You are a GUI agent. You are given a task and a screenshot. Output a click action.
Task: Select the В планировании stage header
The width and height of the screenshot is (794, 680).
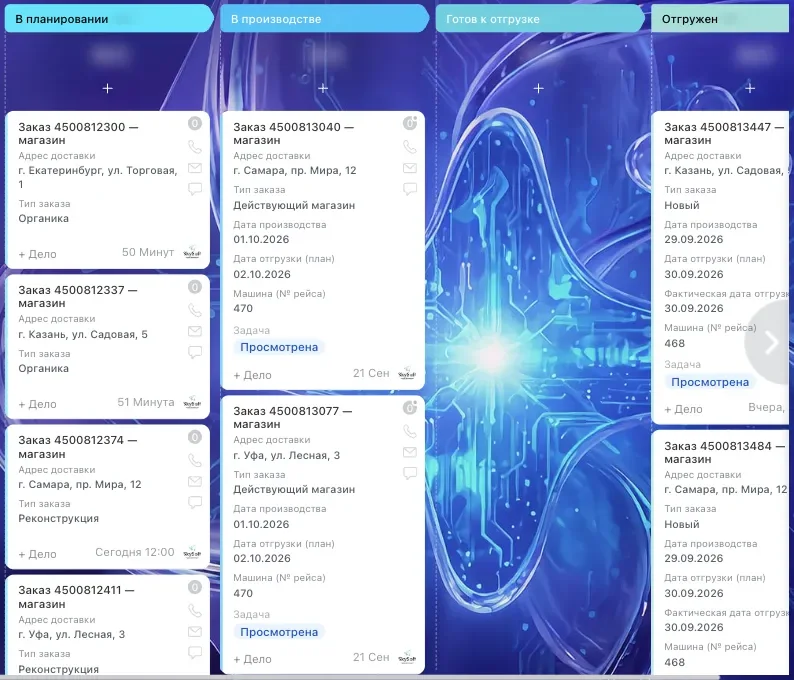[109, 19]
